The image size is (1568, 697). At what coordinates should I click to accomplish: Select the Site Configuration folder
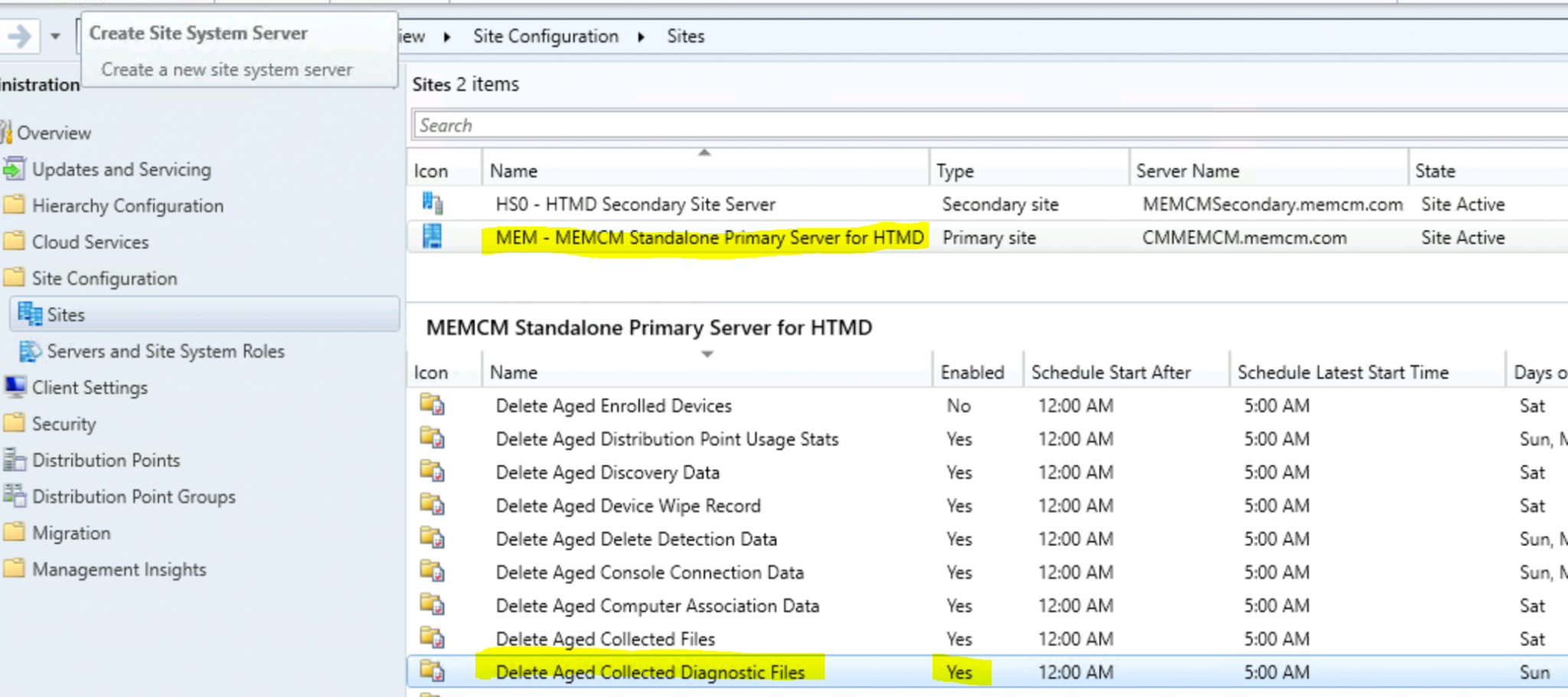click(x=105, y=278)
